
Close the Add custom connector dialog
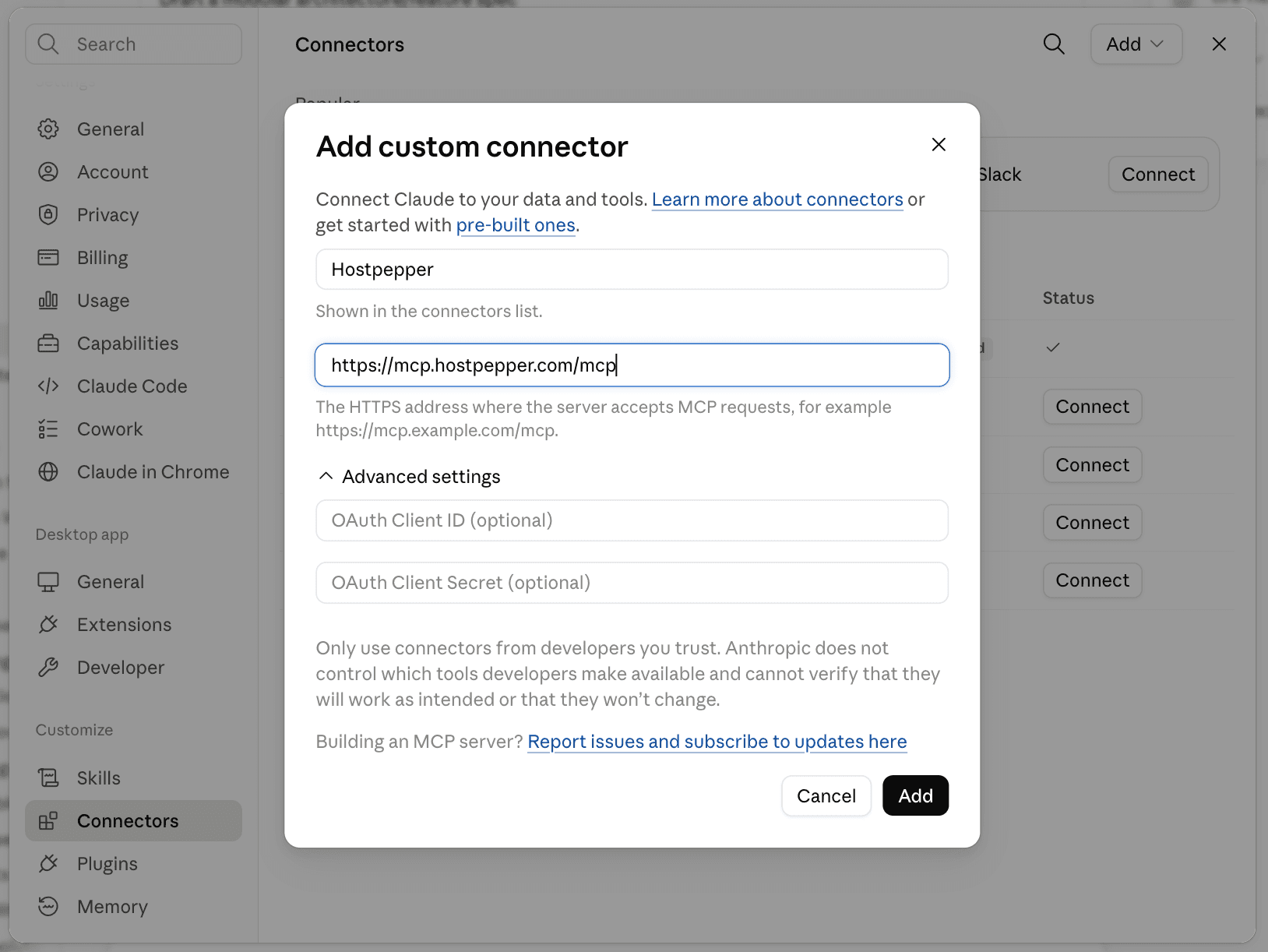[939, 145]
